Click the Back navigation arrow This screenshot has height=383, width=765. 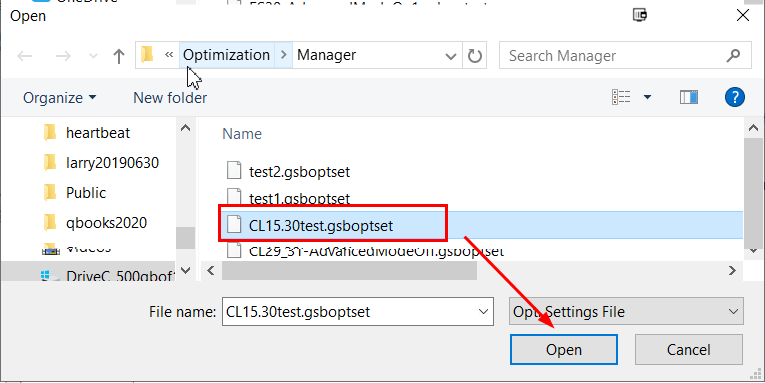(24, 56)
